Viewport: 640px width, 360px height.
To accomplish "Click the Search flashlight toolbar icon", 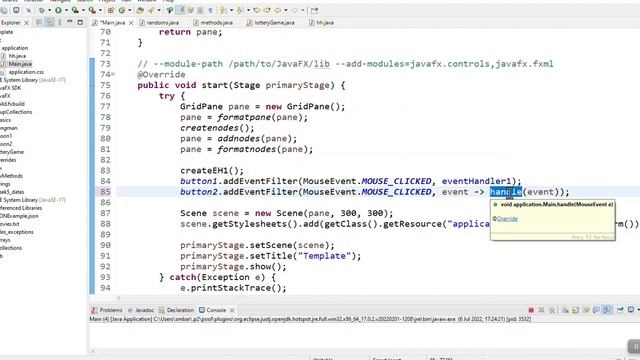I will point(151,10).
